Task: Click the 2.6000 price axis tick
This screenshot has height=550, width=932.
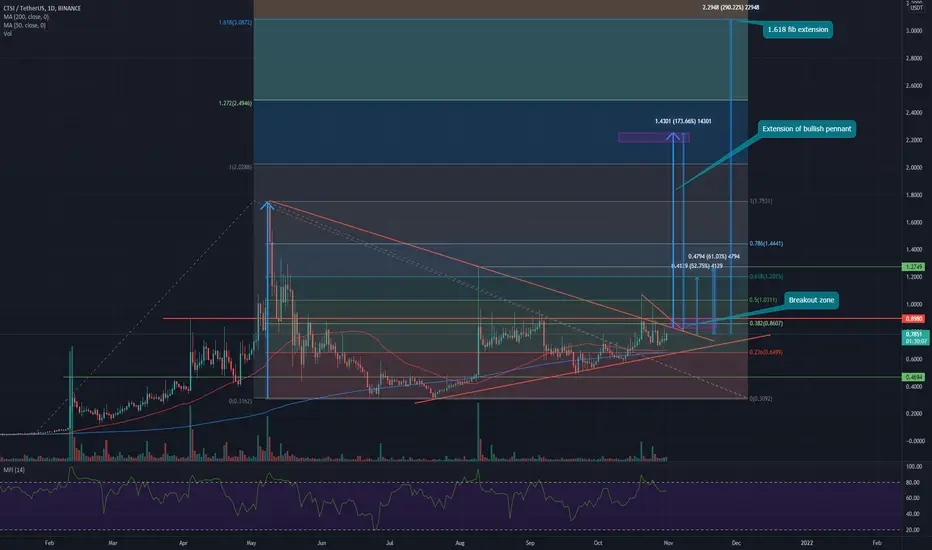Action: [x=914, y=86]
